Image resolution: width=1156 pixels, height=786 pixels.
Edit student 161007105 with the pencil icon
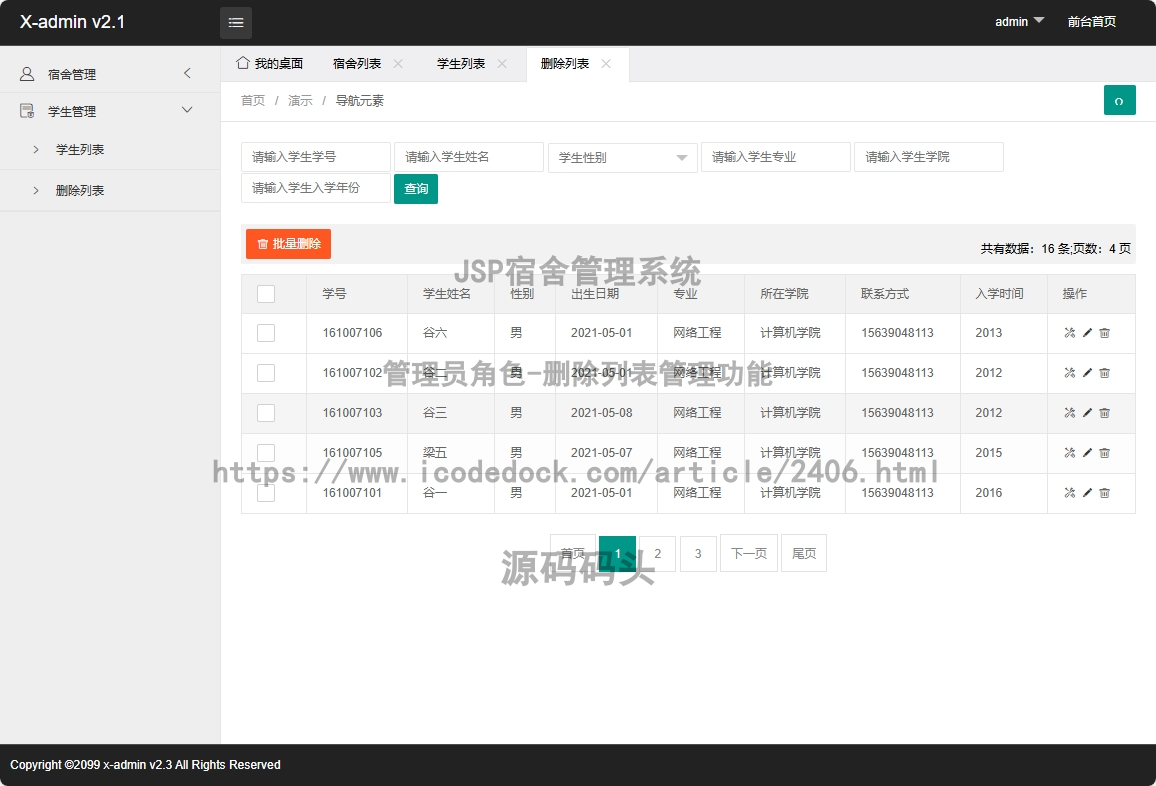[1087, 452]
